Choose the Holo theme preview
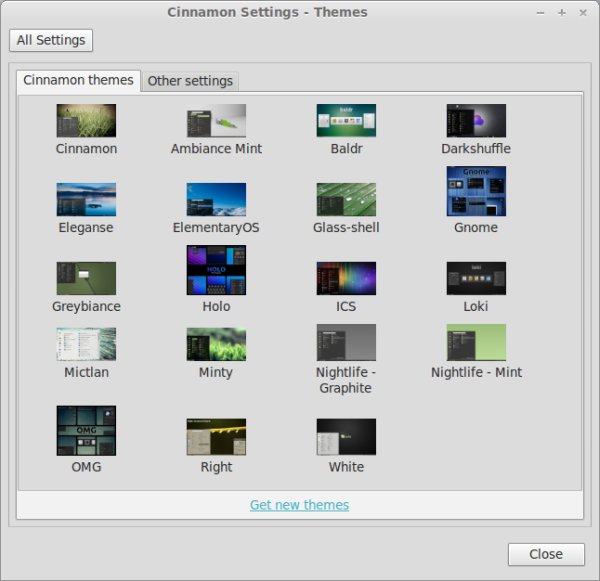The height and width of the screenshot is (581, 600). (216, 270)
